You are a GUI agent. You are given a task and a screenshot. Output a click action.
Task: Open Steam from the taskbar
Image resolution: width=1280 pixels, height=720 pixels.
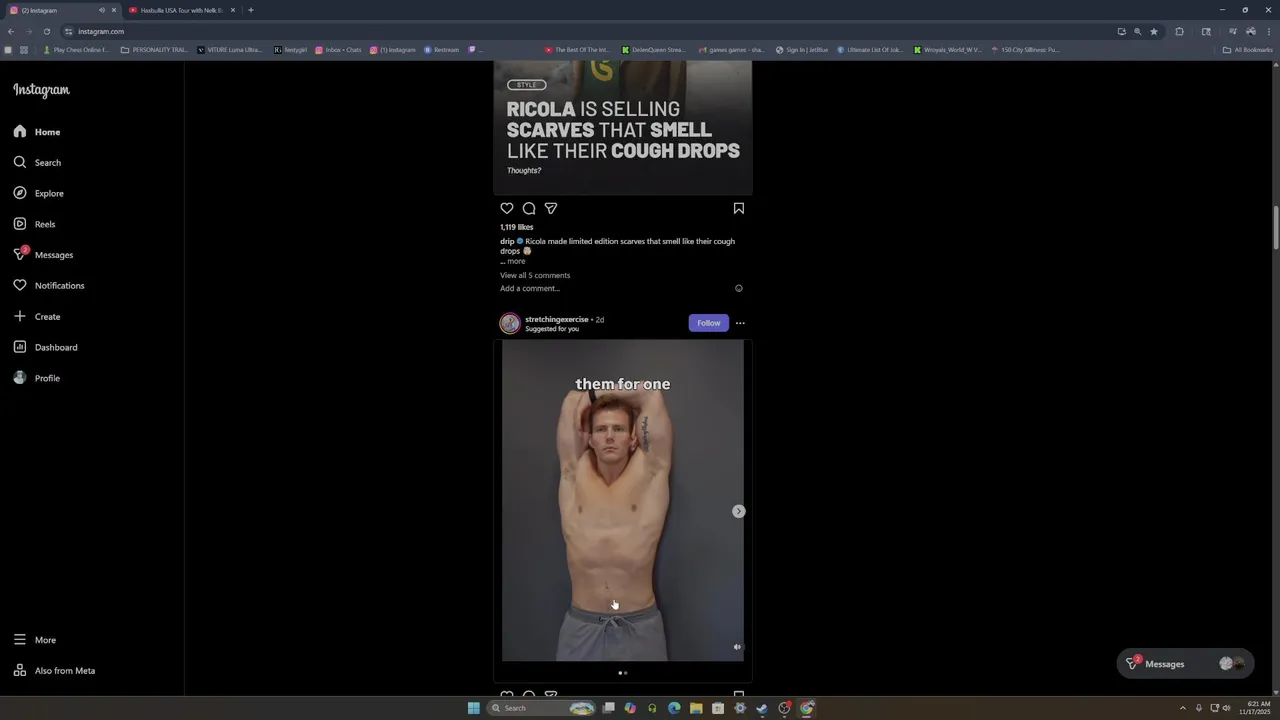pyautogui.click(x=762, y=708)
